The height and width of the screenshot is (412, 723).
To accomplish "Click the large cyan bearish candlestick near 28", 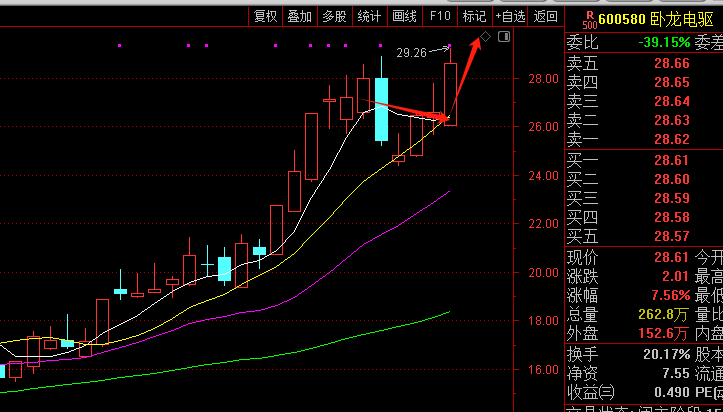I will pos(381,109).
